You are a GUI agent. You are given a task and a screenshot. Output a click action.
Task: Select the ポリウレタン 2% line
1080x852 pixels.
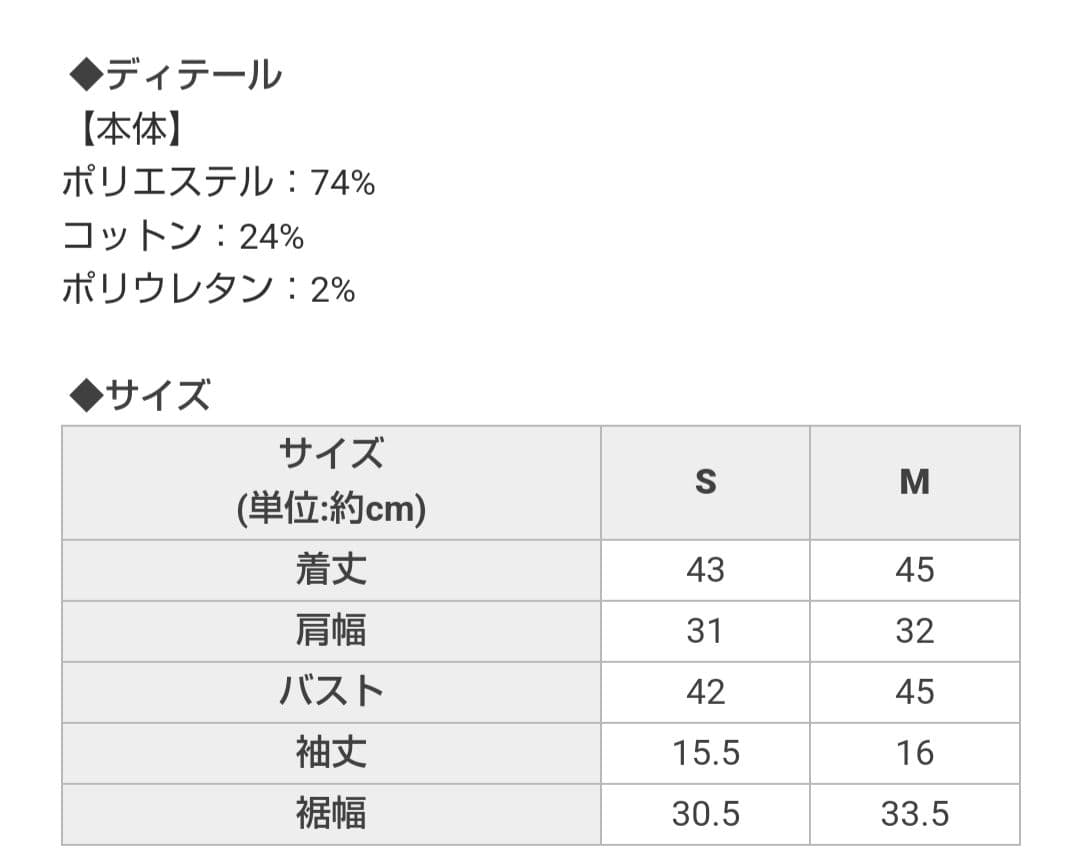[x=208, y=290]
